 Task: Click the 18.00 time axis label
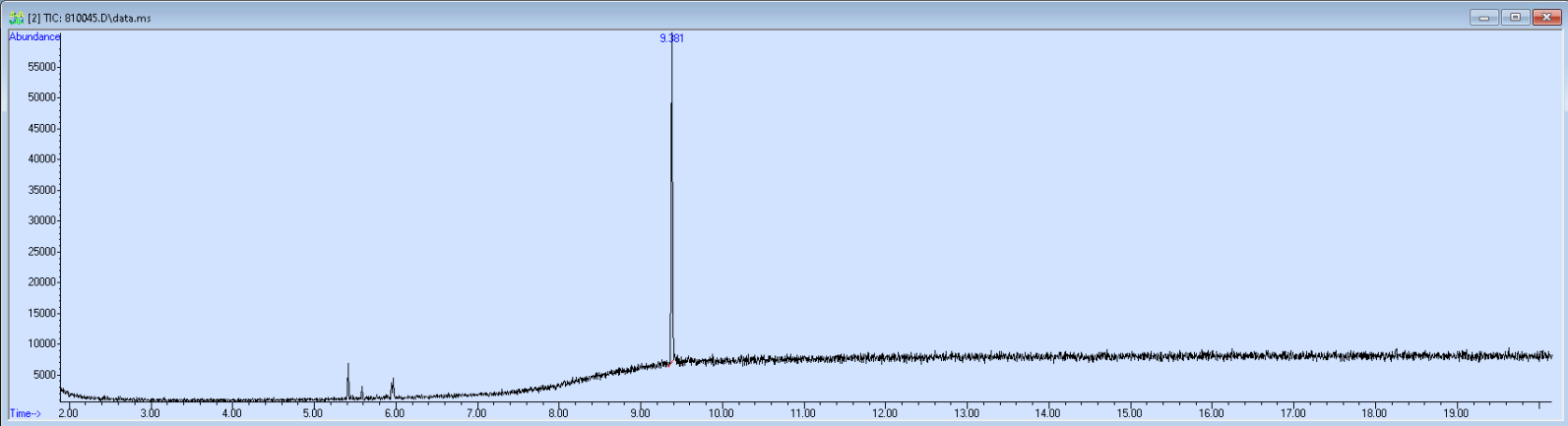pos(1375,413)
